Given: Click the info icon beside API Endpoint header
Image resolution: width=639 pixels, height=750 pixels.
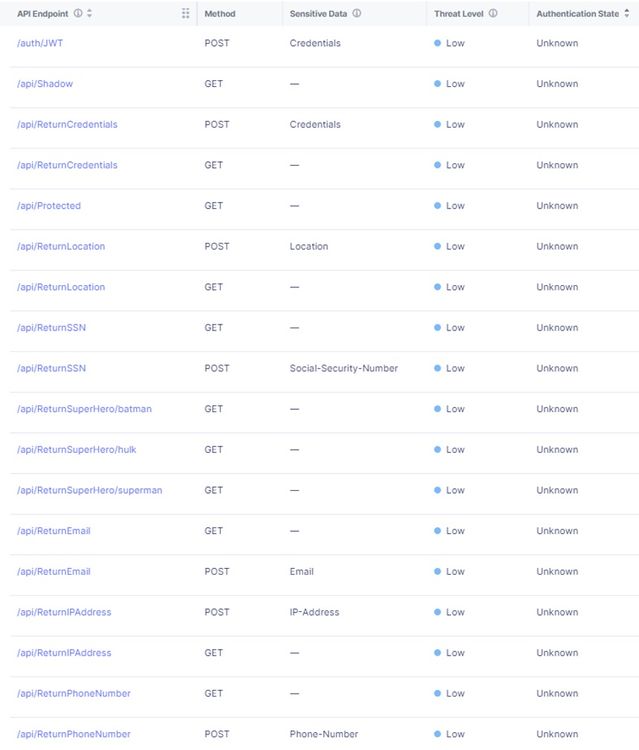Looking at the screenshot, I should pyautogui.click(x=78, y=14).
